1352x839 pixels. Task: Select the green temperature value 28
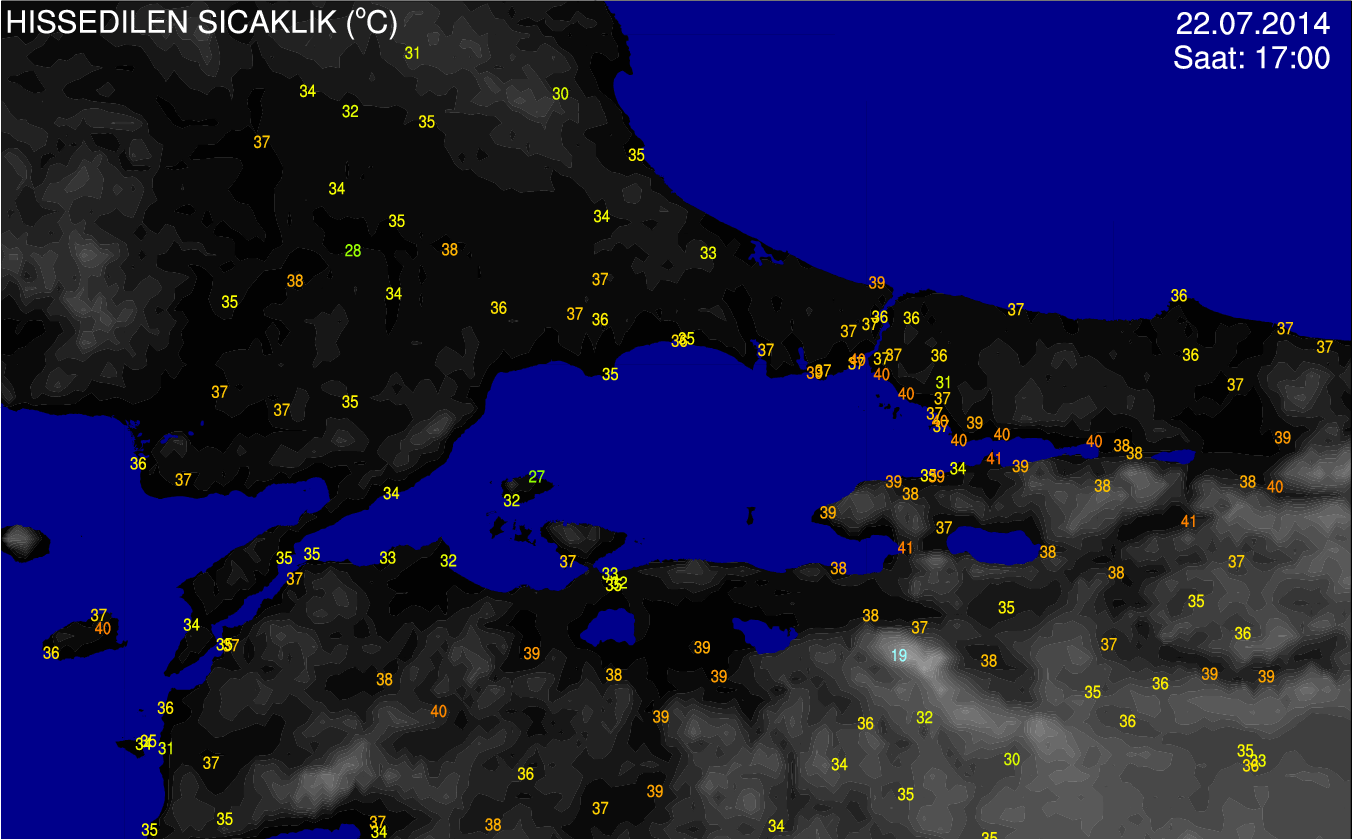point(353,251)
